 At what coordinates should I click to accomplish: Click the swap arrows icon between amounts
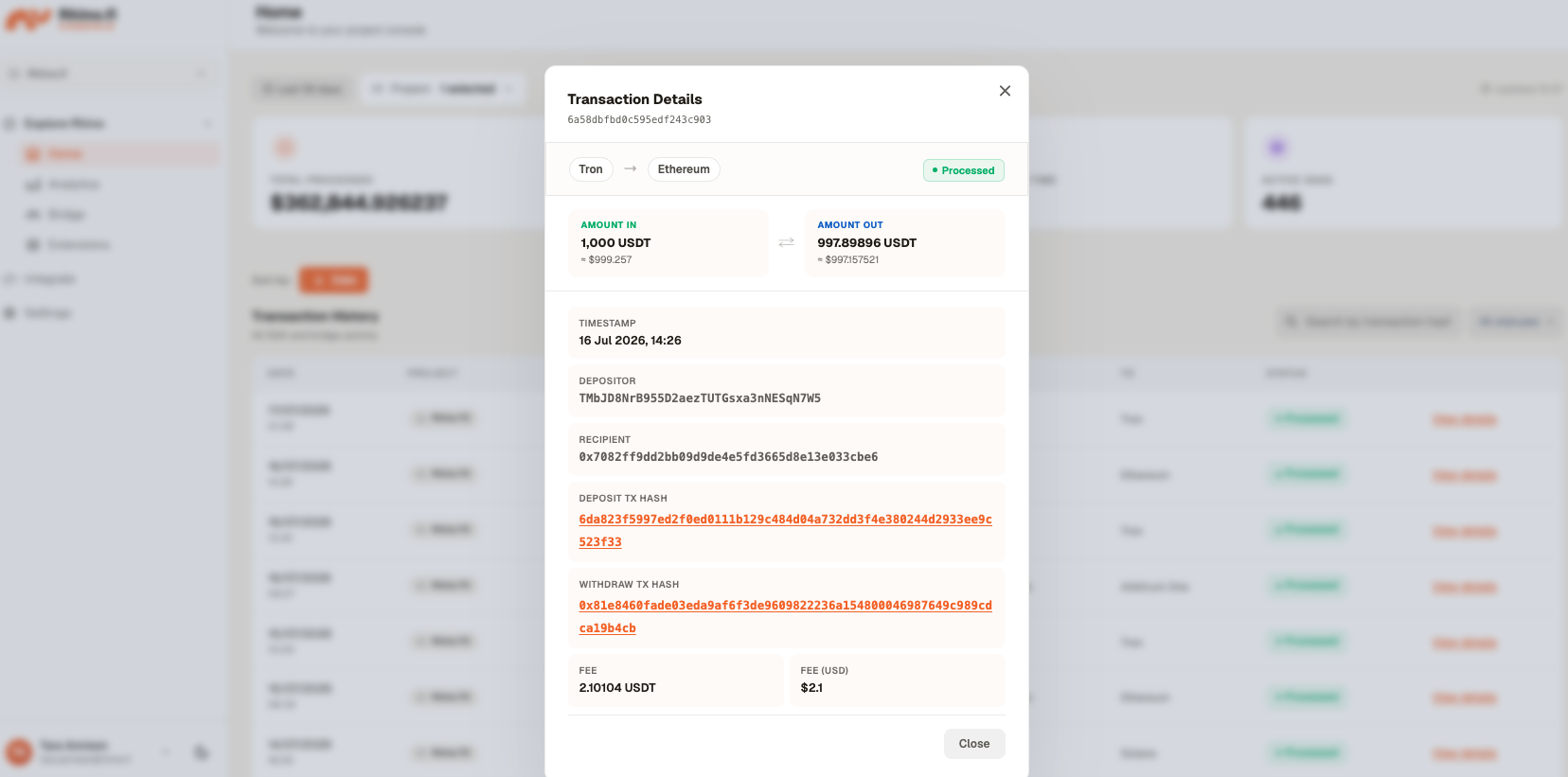coord(786,243)
